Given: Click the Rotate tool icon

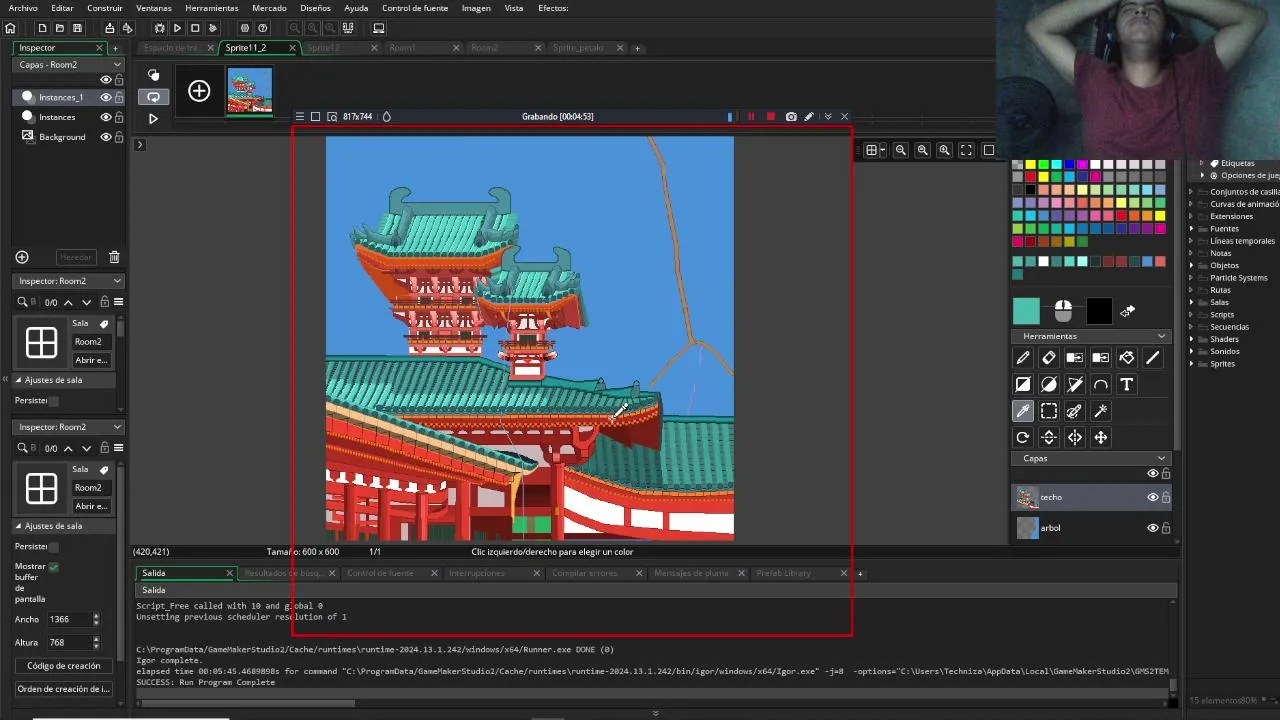Looking at the screenshot, I should tap(1023, 437).
